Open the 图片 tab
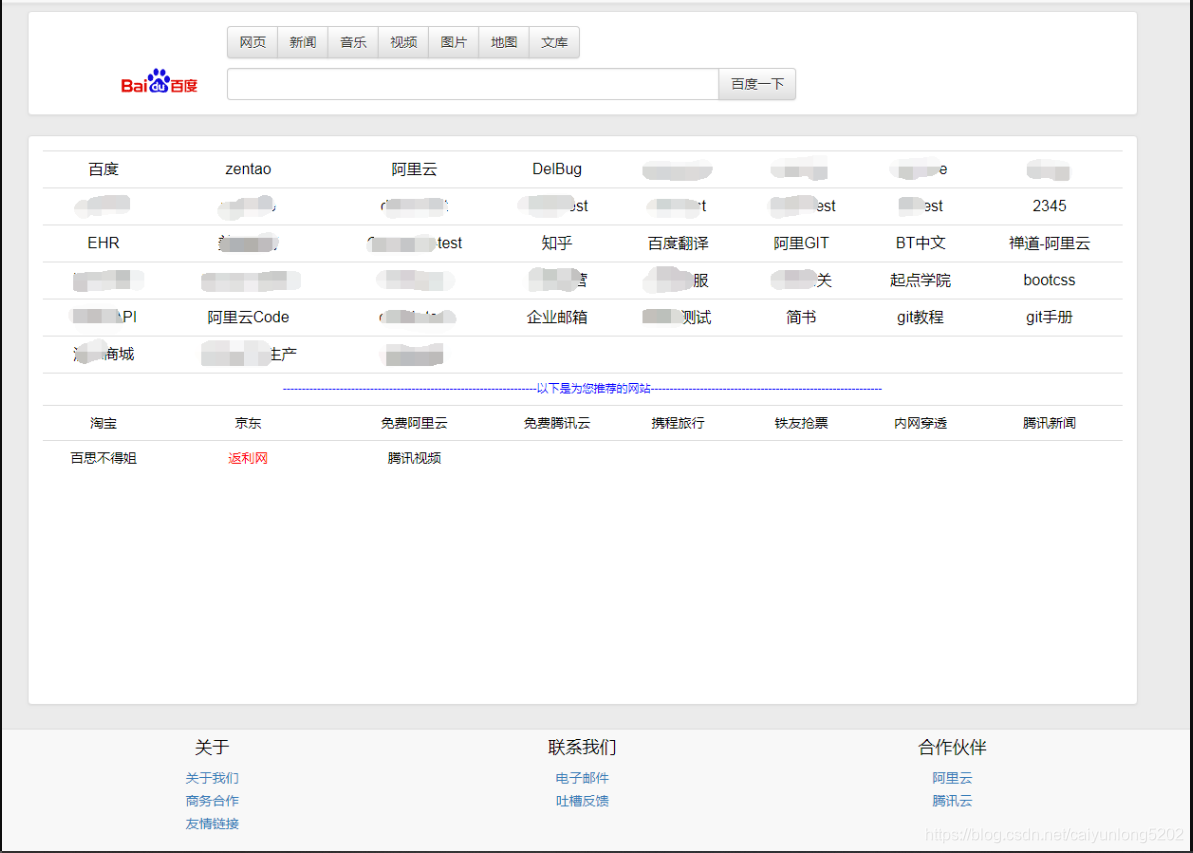1193x853 pixels. (453, 43)
